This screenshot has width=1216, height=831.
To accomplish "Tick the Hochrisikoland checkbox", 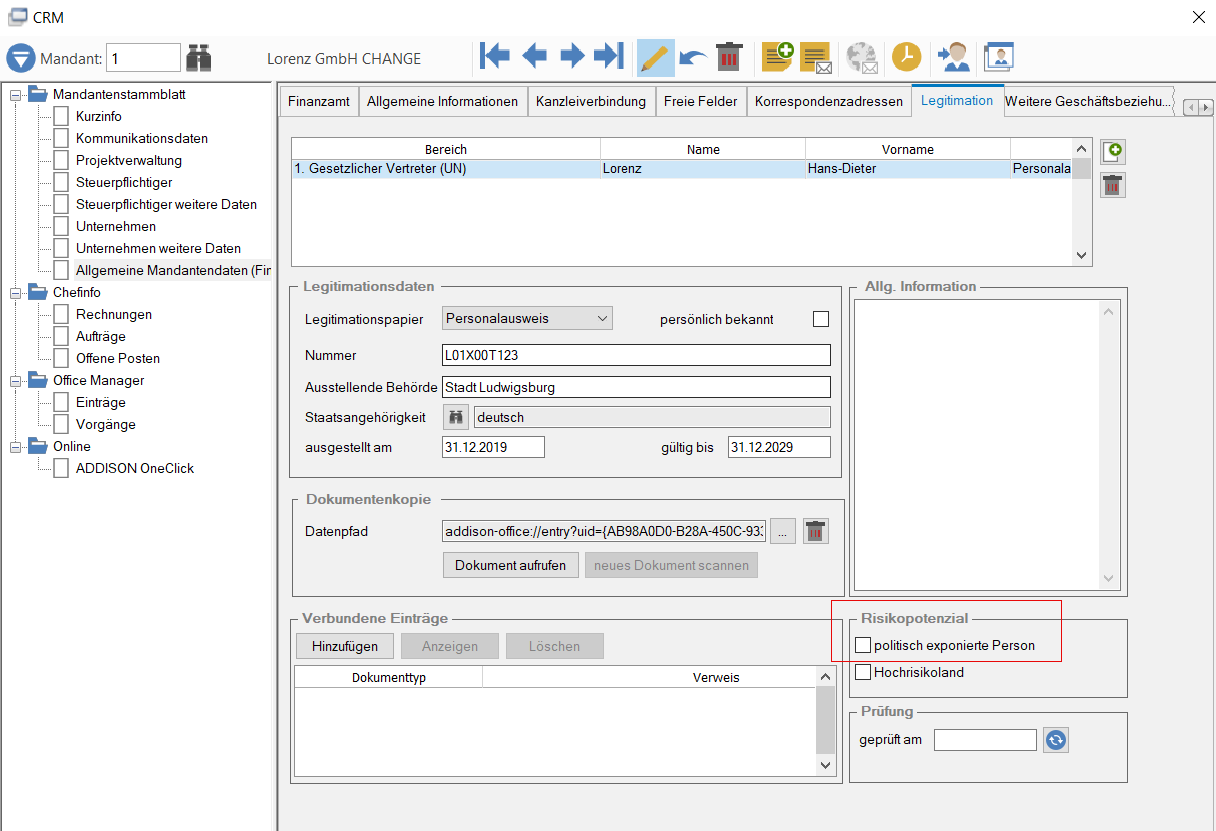I will click(x=863, y=672).
